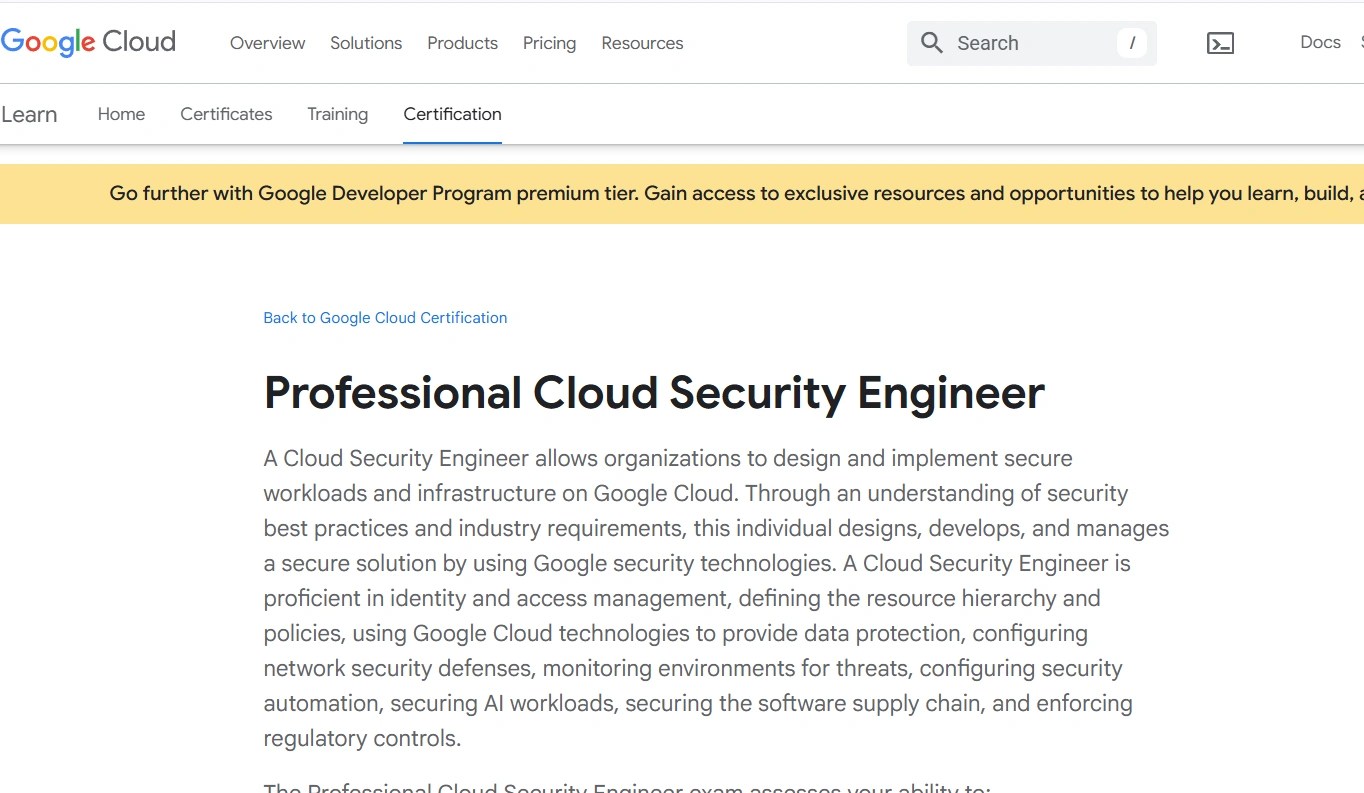Click the Google Cloud logo

pyautogui.click(x=88, y=42)
